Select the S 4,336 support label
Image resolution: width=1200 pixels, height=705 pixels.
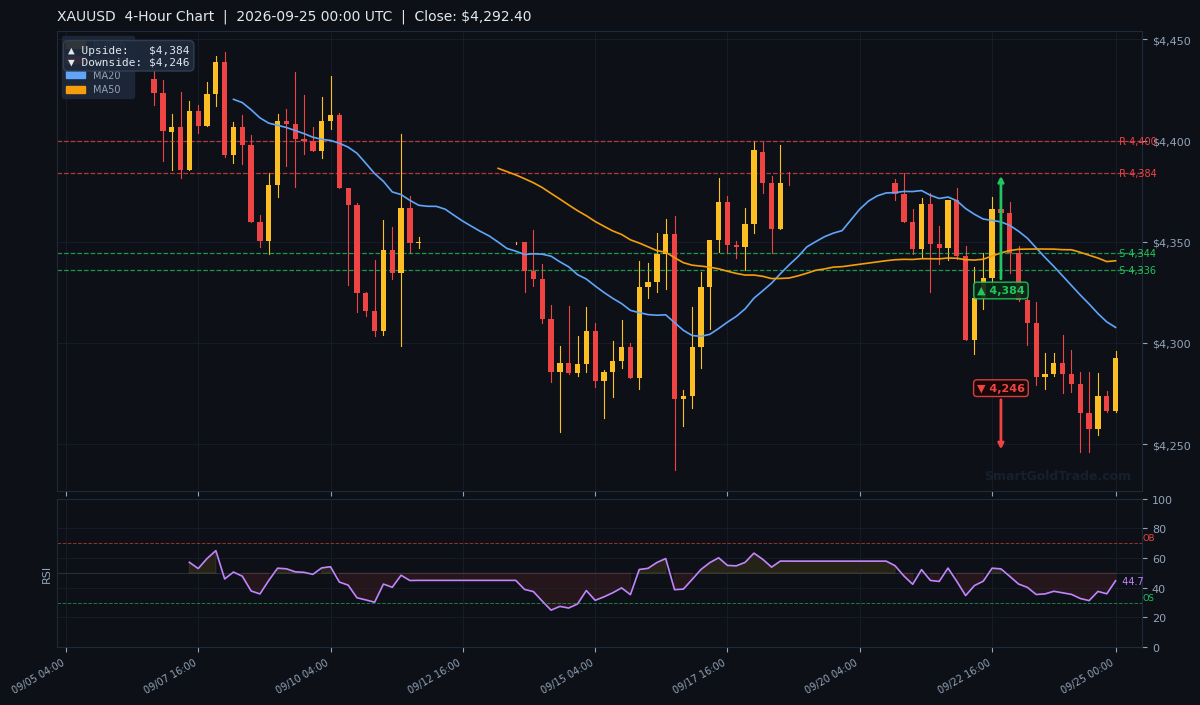[x=1137, y=270]
